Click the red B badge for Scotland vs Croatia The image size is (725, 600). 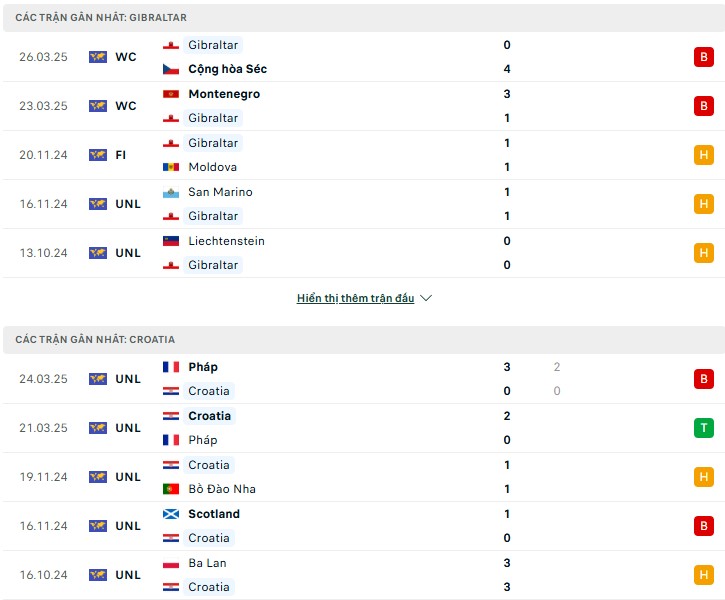pos(703,526)
